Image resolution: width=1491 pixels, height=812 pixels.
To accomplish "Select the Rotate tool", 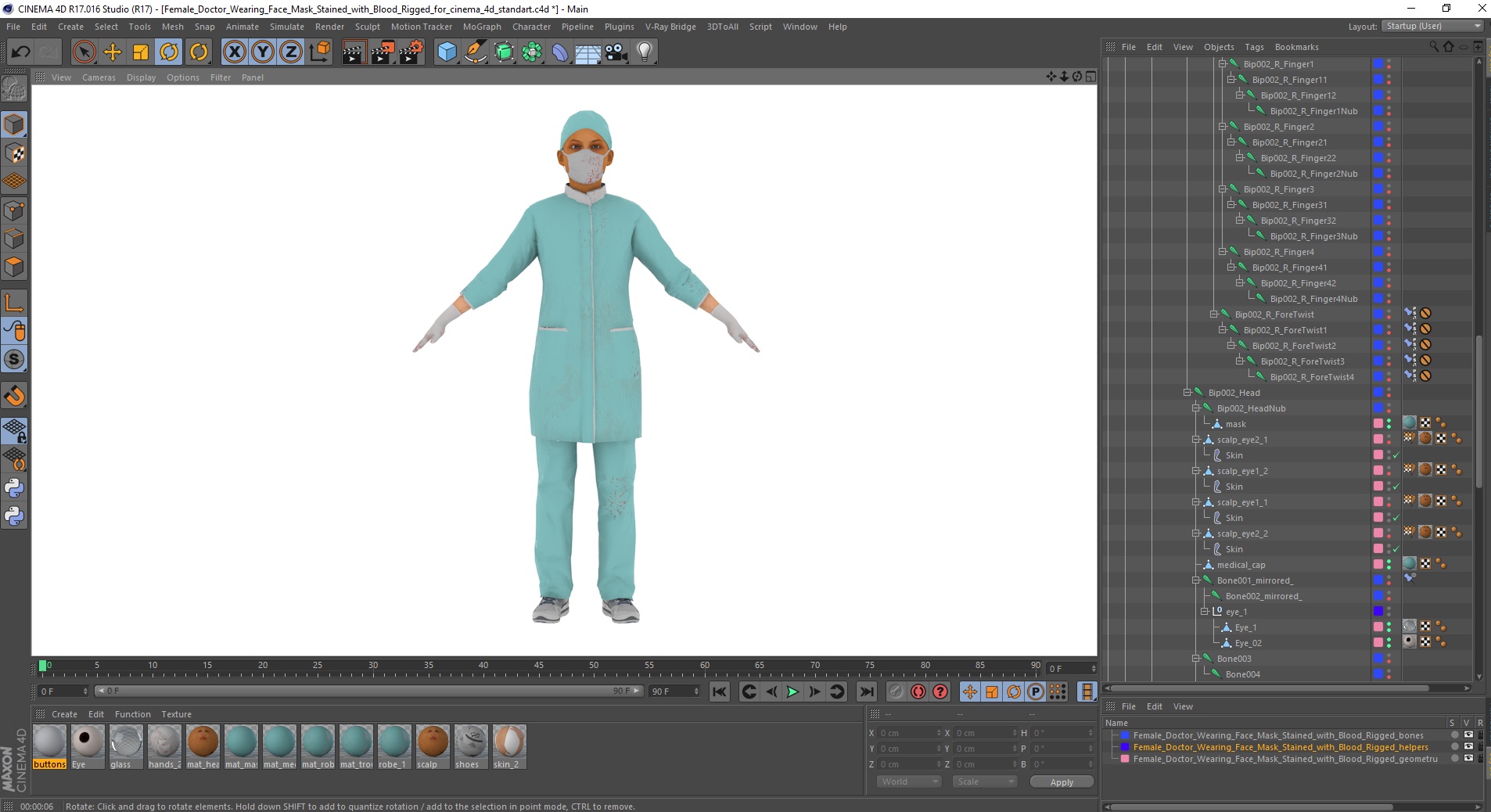I will point(169,52).
